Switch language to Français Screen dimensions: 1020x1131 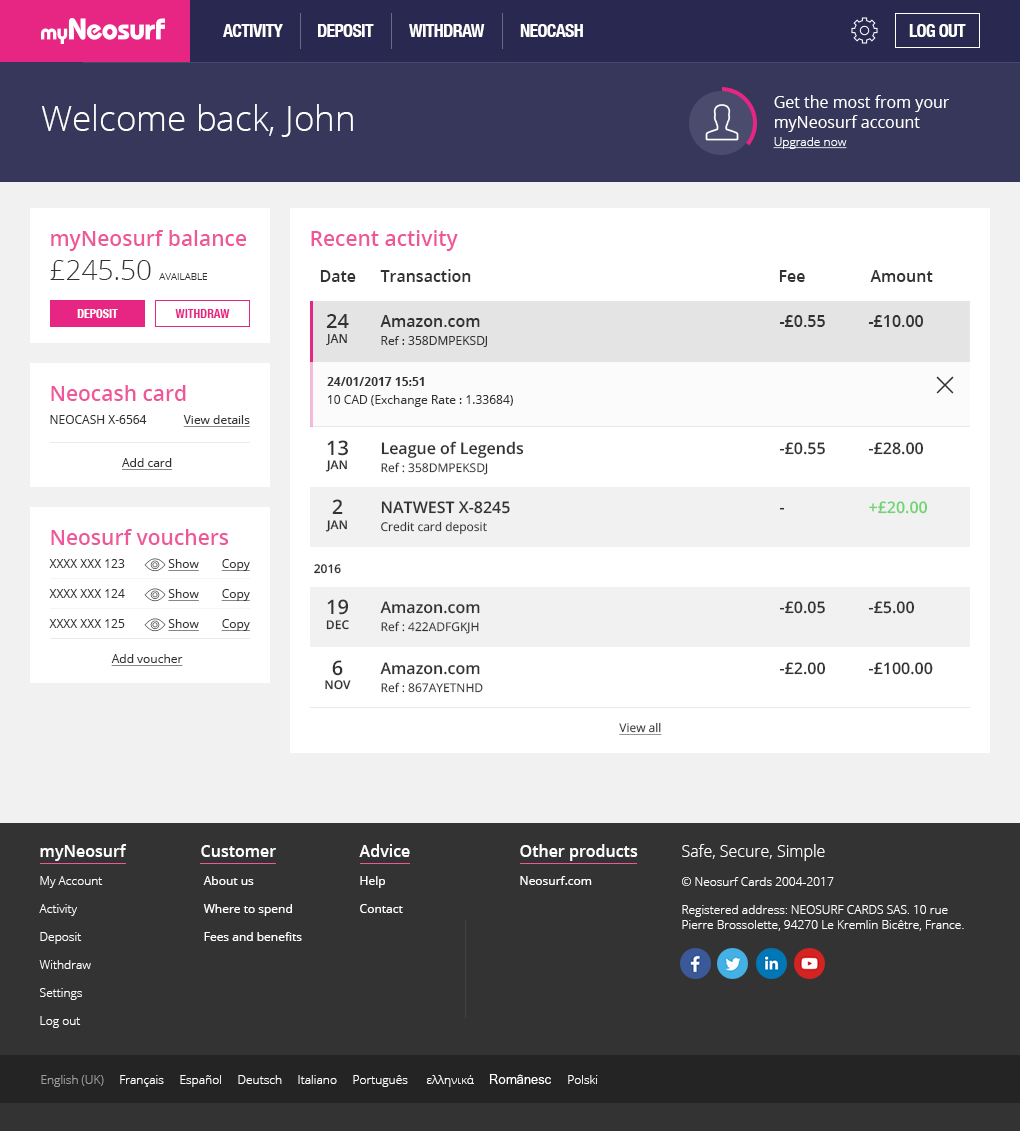141,1080
